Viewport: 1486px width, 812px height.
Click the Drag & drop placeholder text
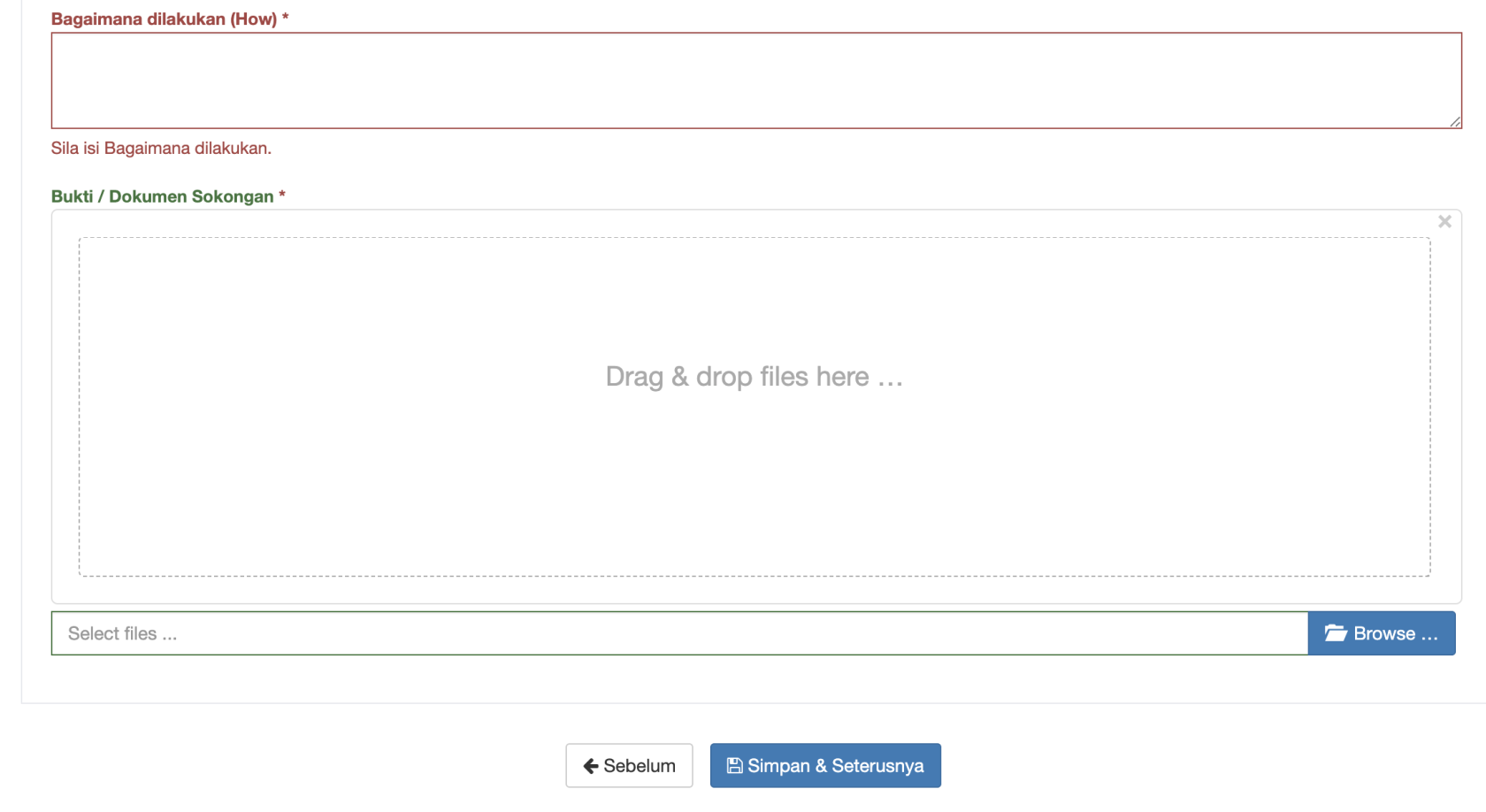point(754,377)
